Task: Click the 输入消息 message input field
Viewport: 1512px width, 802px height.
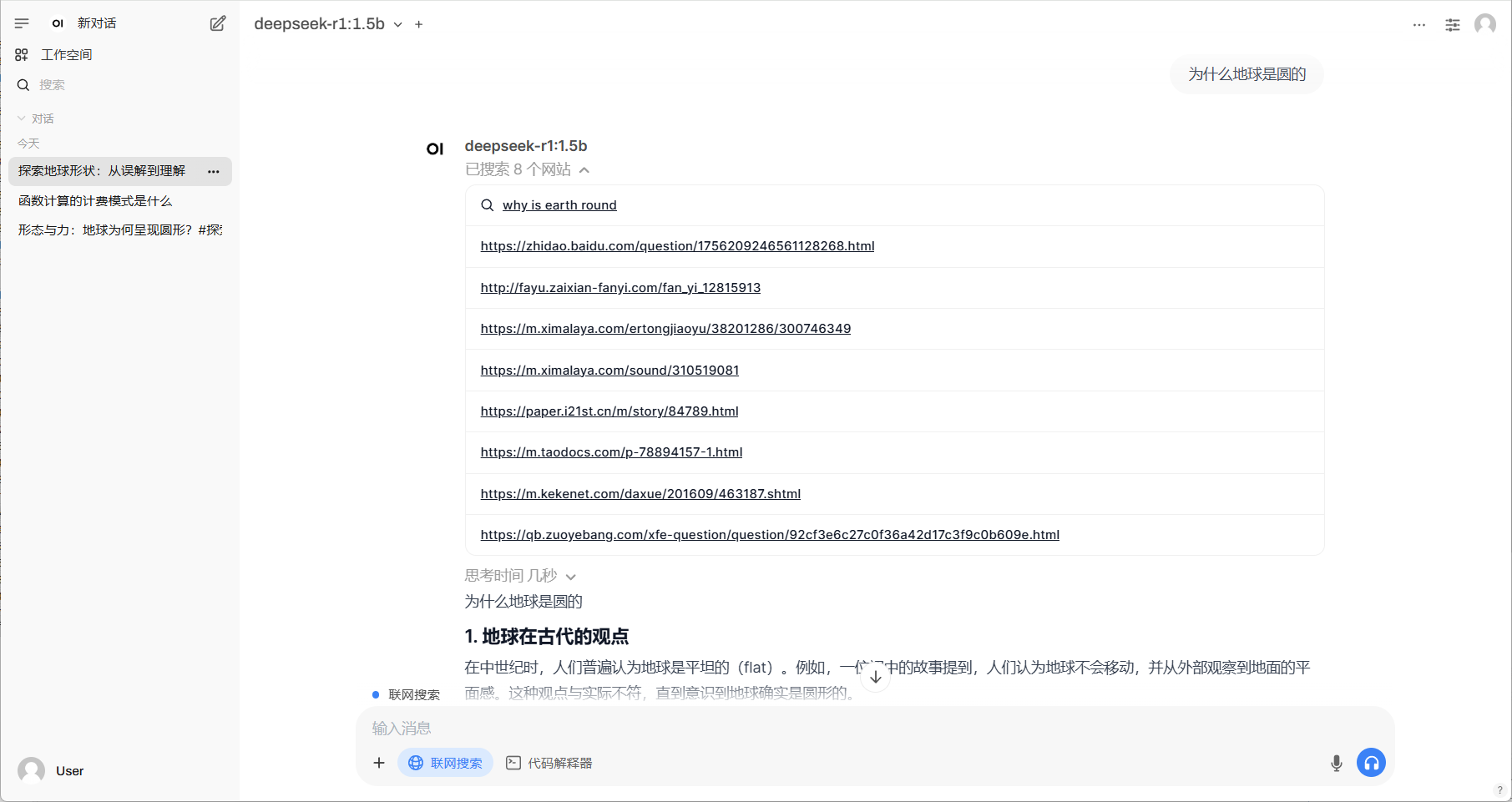Action: point(875,729)
